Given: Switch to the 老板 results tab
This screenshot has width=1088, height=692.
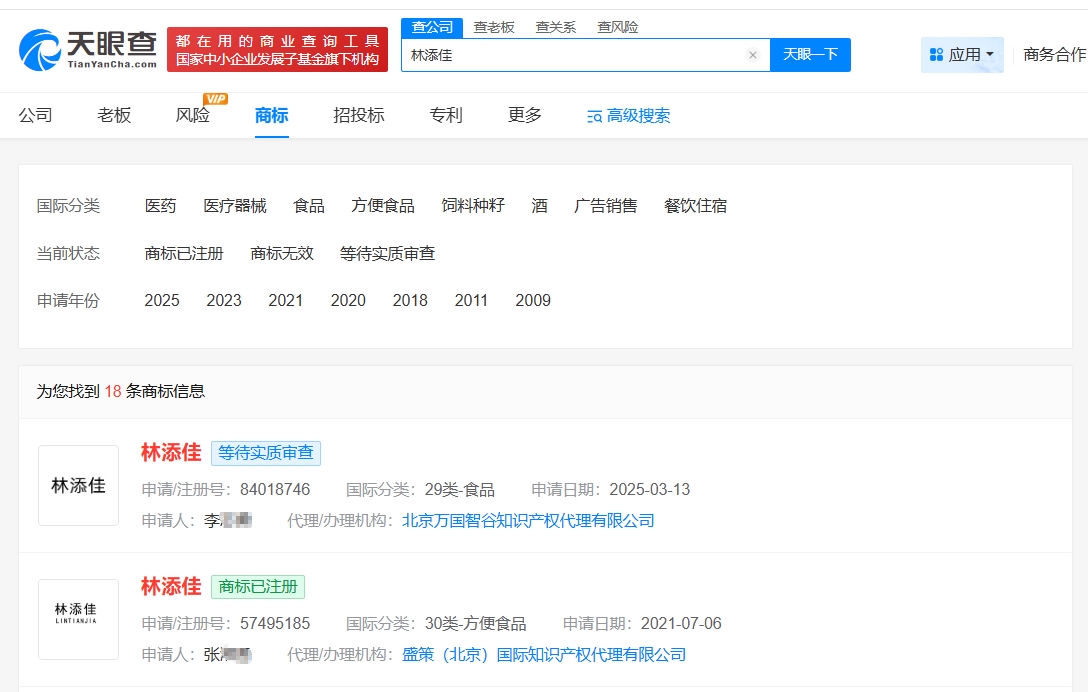Looking at the screenshot, I should pyautogui.click(x=114, y=115).
